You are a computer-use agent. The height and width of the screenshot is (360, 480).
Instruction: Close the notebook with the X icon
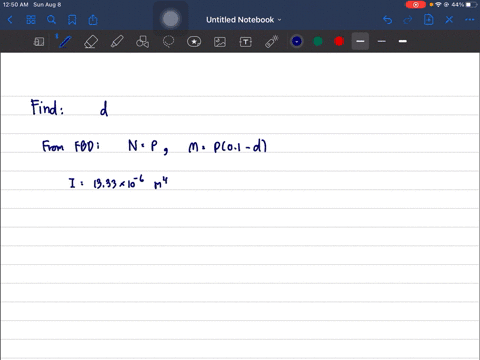pyautogui.click(x=449, y=20)
